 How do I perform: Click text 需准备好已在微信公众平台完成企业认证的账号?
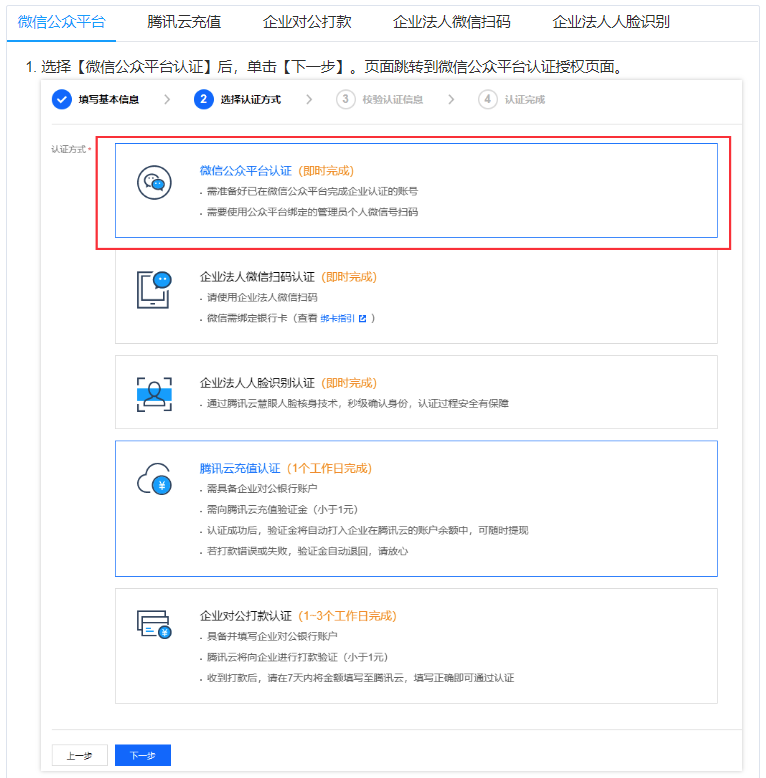313,192
